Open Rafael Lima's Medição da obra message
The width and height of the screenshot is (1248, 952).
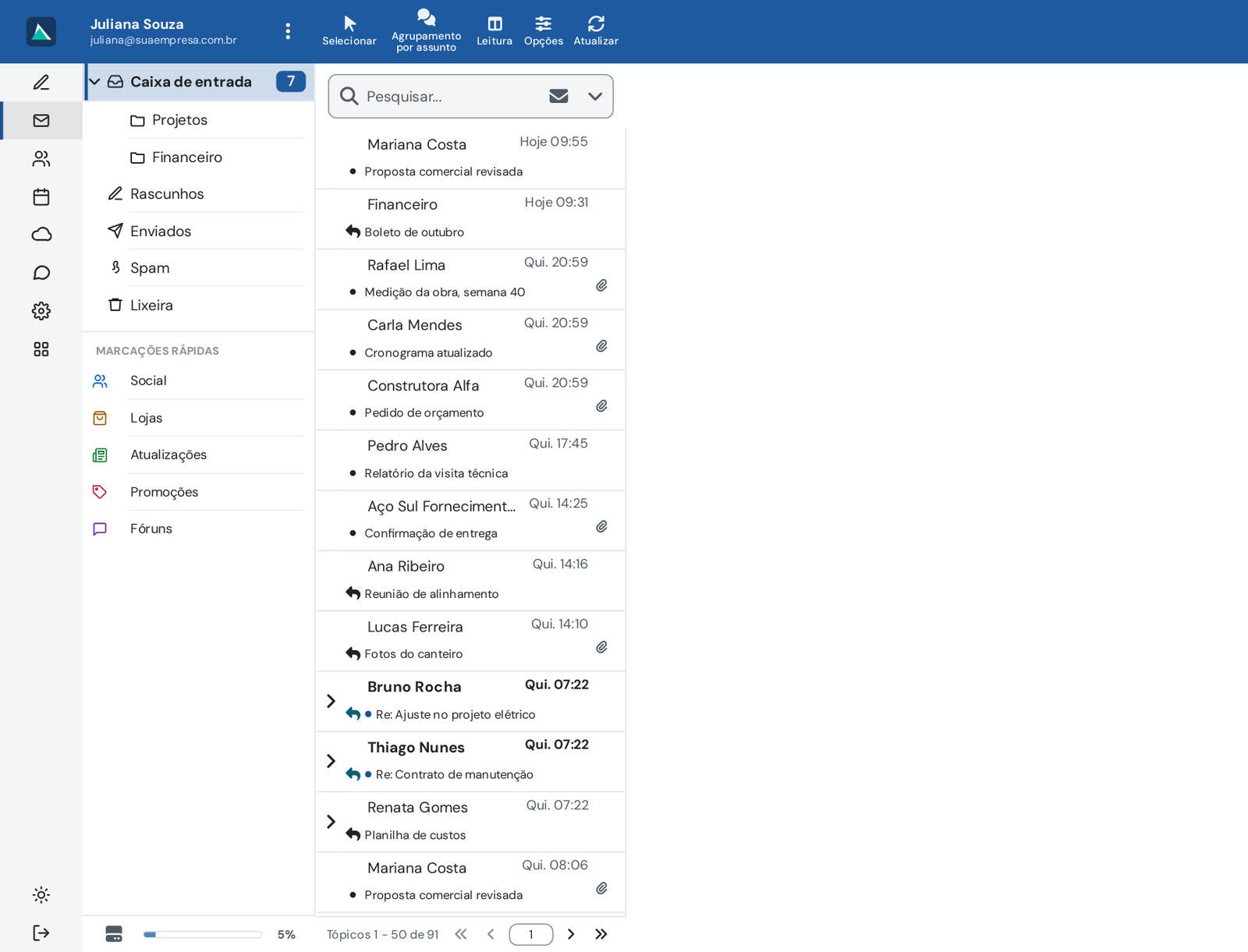(470, 279)
